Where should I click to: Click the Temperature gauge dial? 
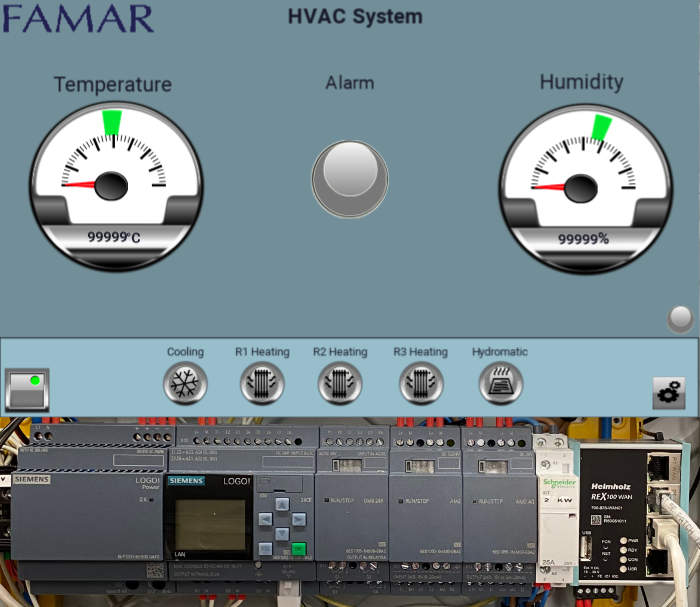point(112,170)
